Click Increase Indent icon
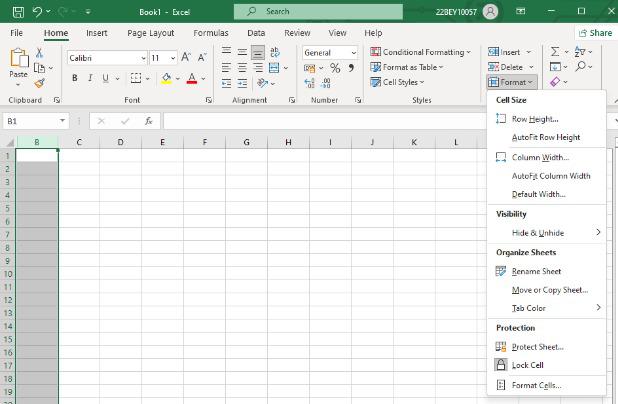This screenshot has width=618, height=404. tap(242, 83)
